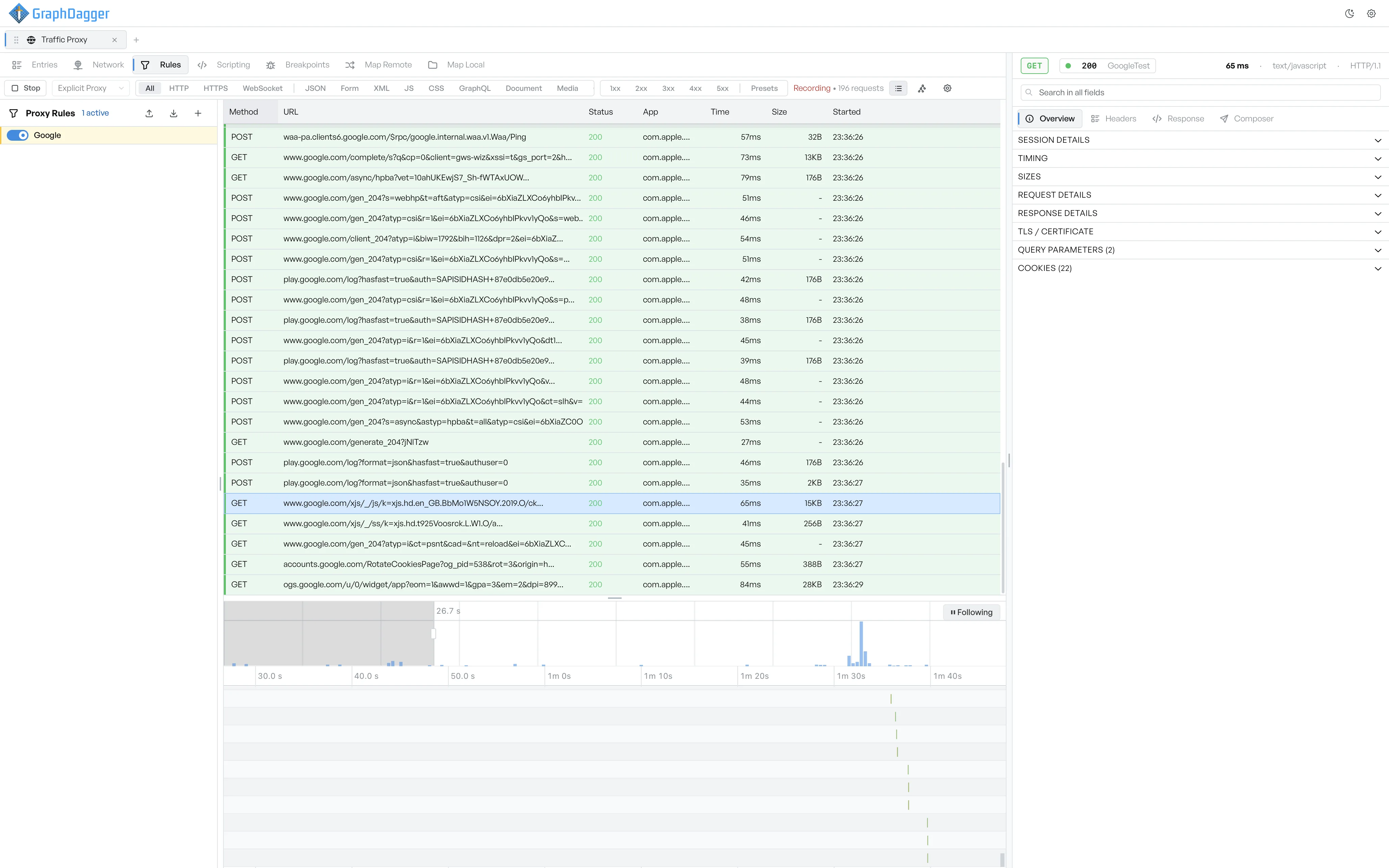The width and height of the screenshot is (1389, 868).
Task: Expand the COOKIES (22) section
Action: click(1200, 268)
